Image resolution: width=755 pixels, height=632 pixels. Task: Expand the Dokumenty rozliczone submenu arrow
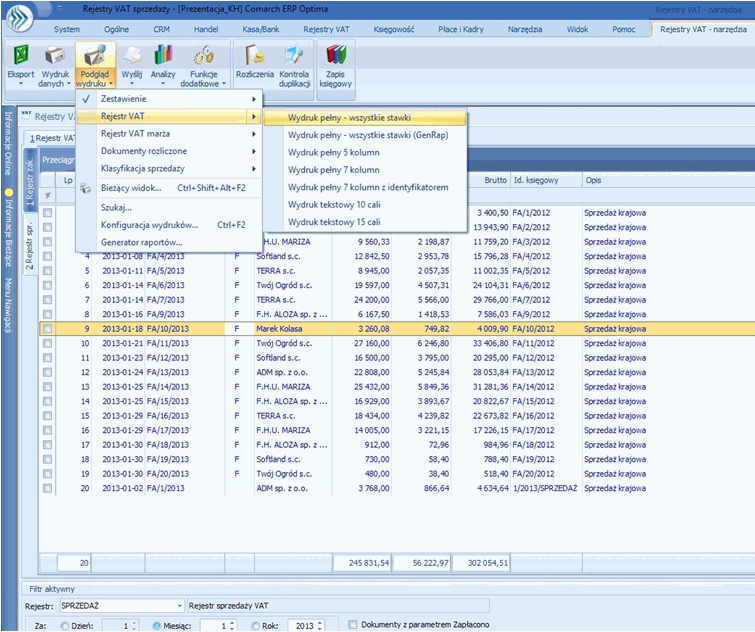point(254,151)
